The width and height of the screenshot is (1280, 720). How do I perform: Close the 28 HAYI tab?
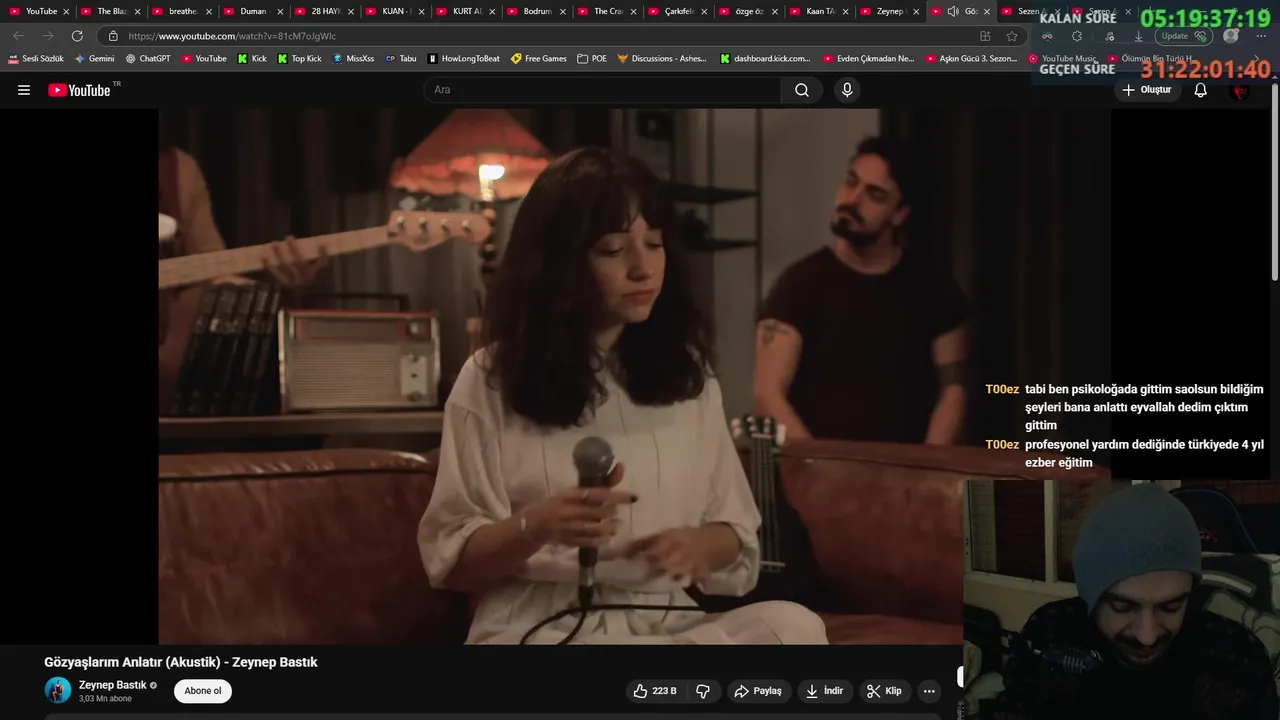tap(350, 12)
